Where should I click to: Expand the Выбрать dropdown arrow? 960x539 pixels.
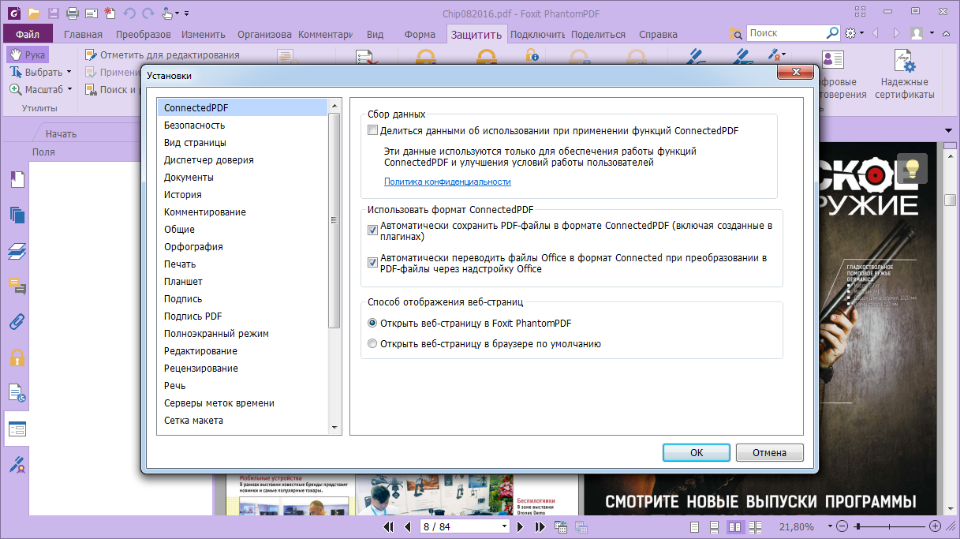pos(69,72)
